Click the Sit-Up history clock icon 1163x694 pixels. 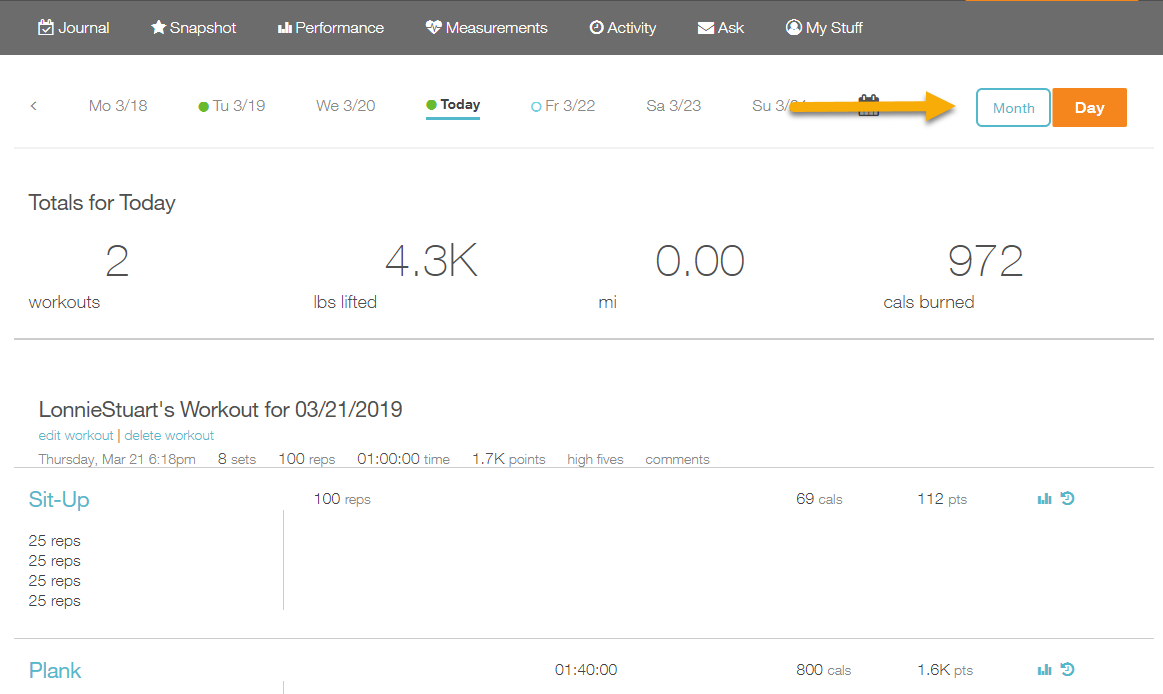tap(1067, 498)
